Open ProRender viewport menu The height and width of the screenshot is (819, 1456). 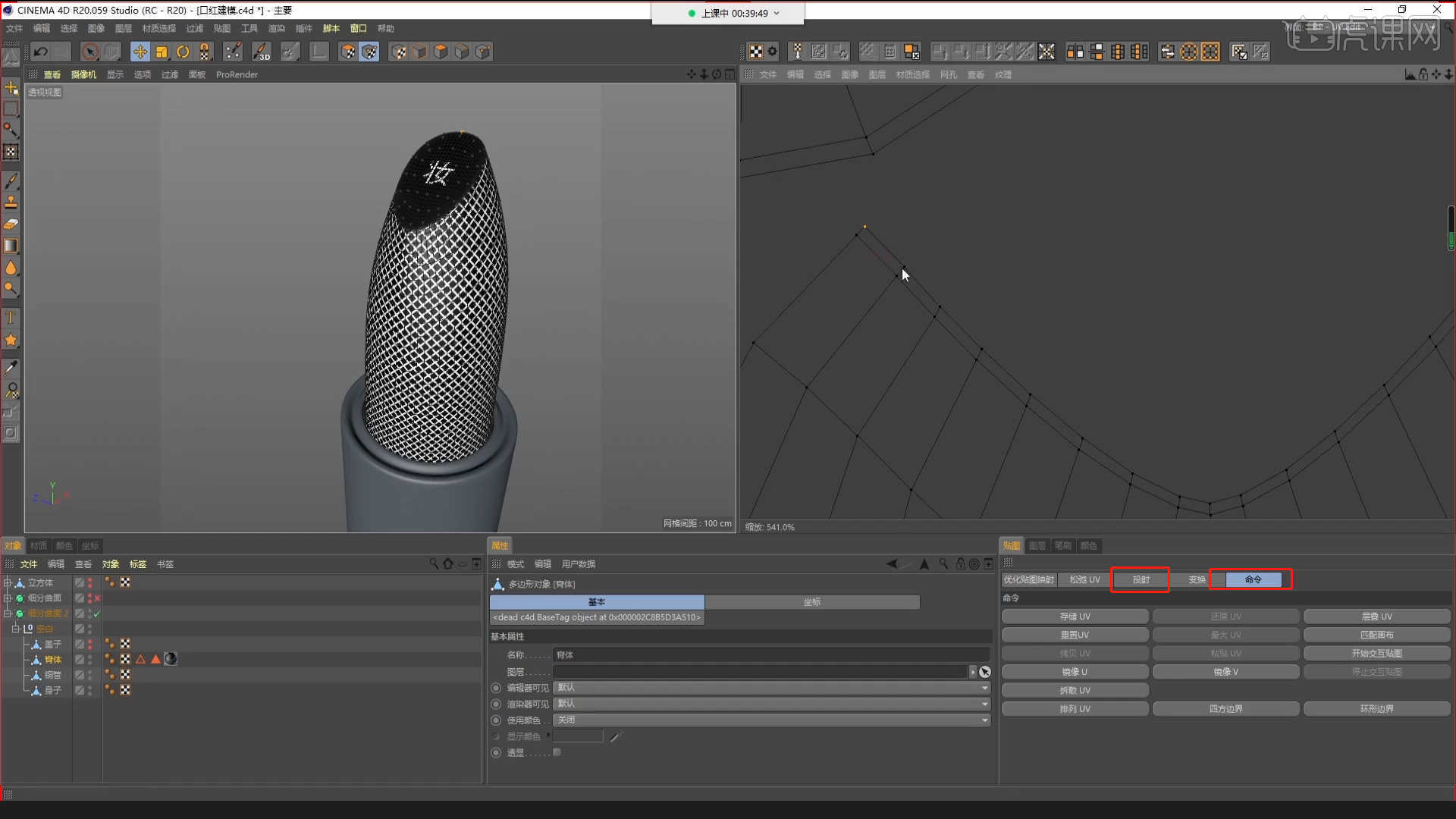tap(237, 74)
